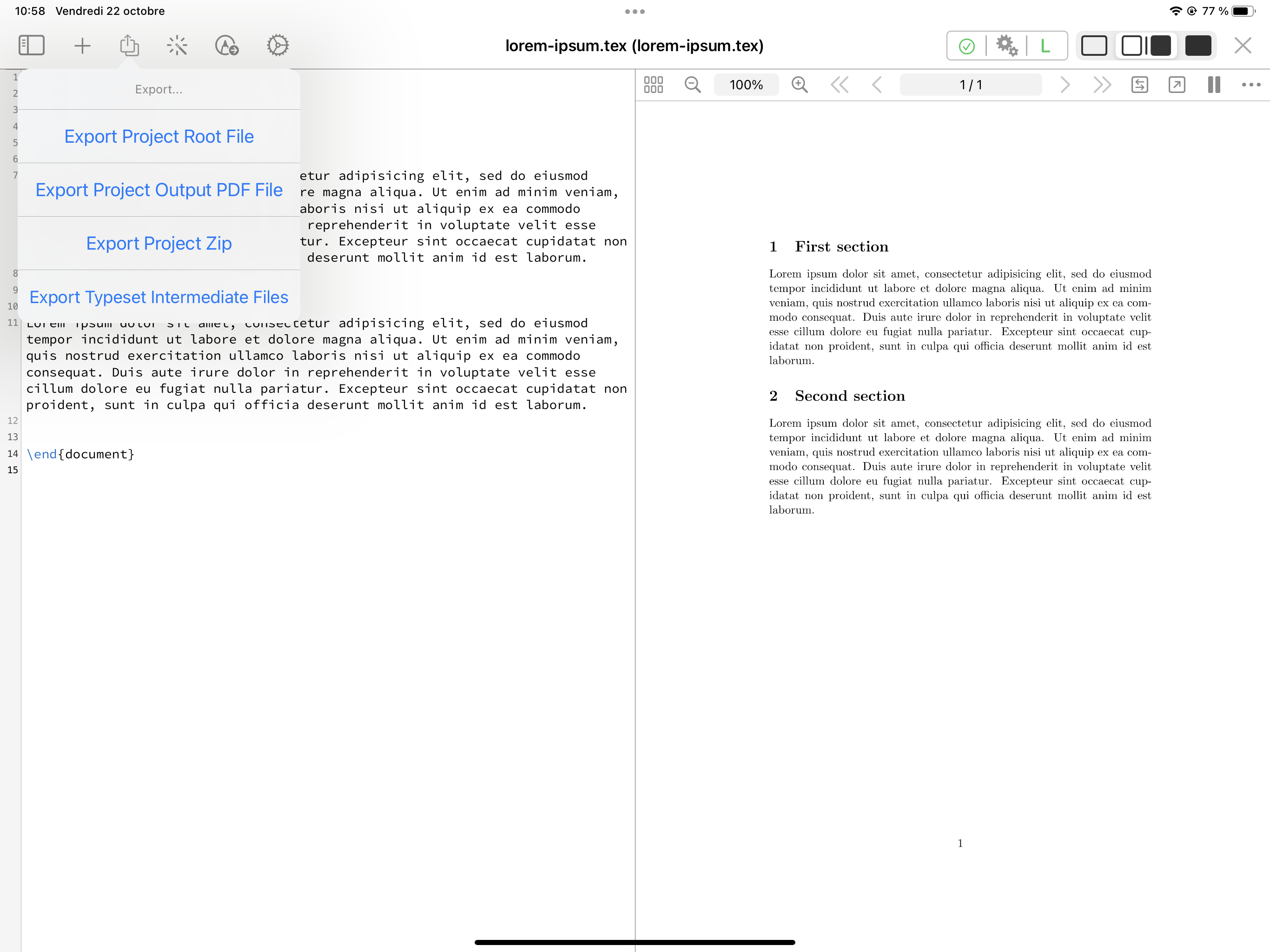Click line number 15 in gutter
This screenshot has height=952, width=1270.
13,470
